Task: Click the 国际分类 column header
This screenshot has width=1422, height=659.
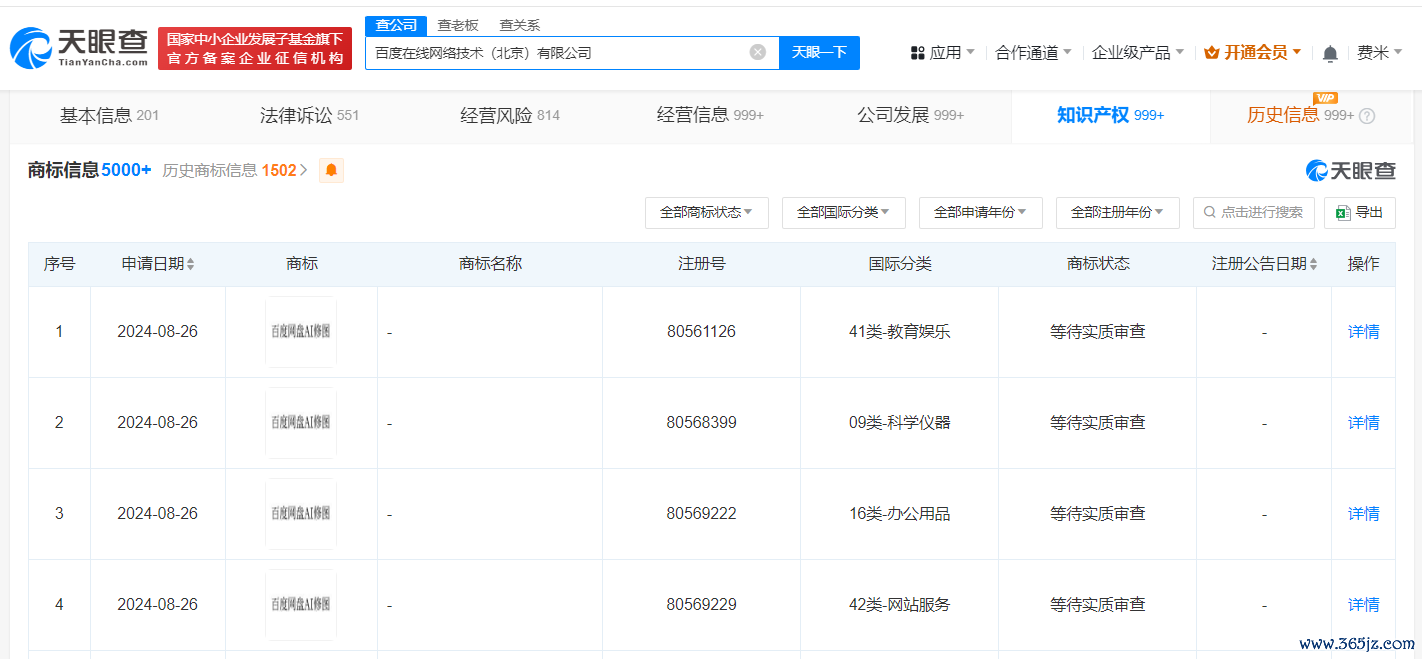Action: [900, 264]
